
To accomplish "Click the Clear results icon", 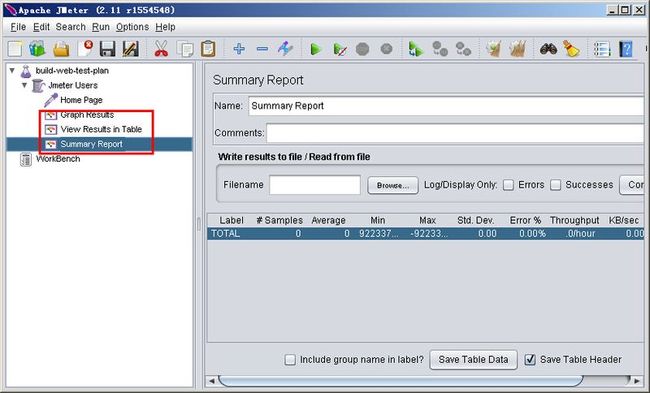I will coord(493,49).
